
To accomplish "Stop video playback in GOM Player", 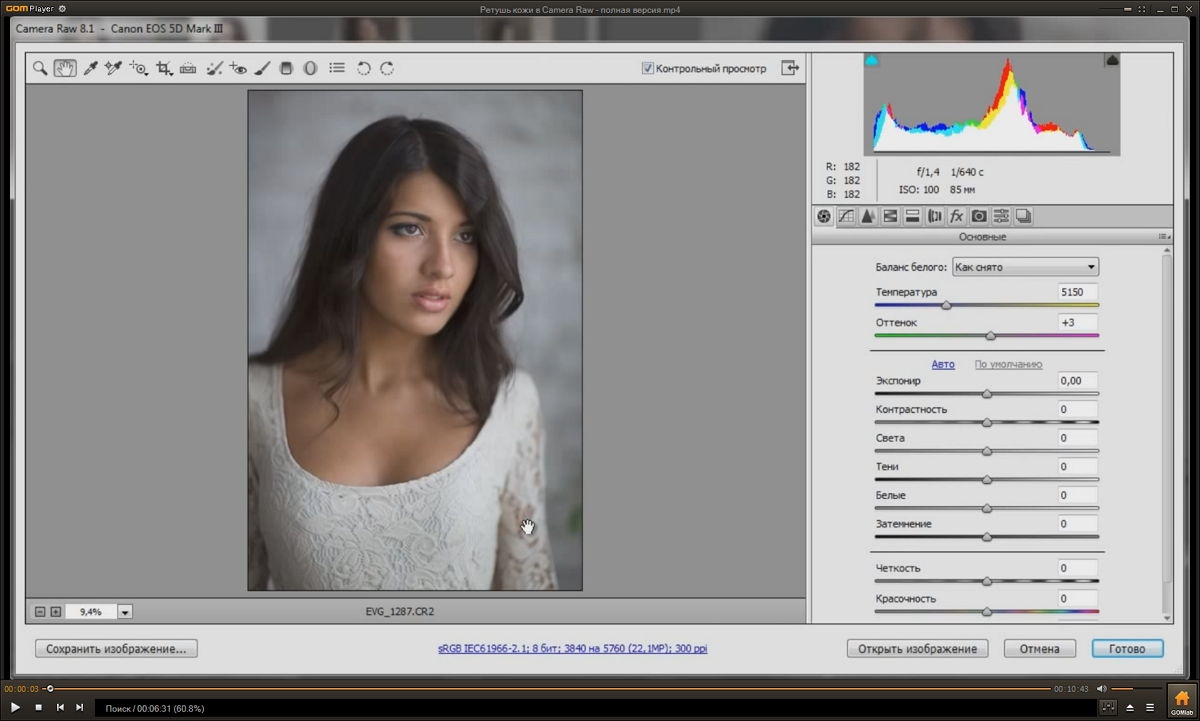I will [x=38, y=708].
